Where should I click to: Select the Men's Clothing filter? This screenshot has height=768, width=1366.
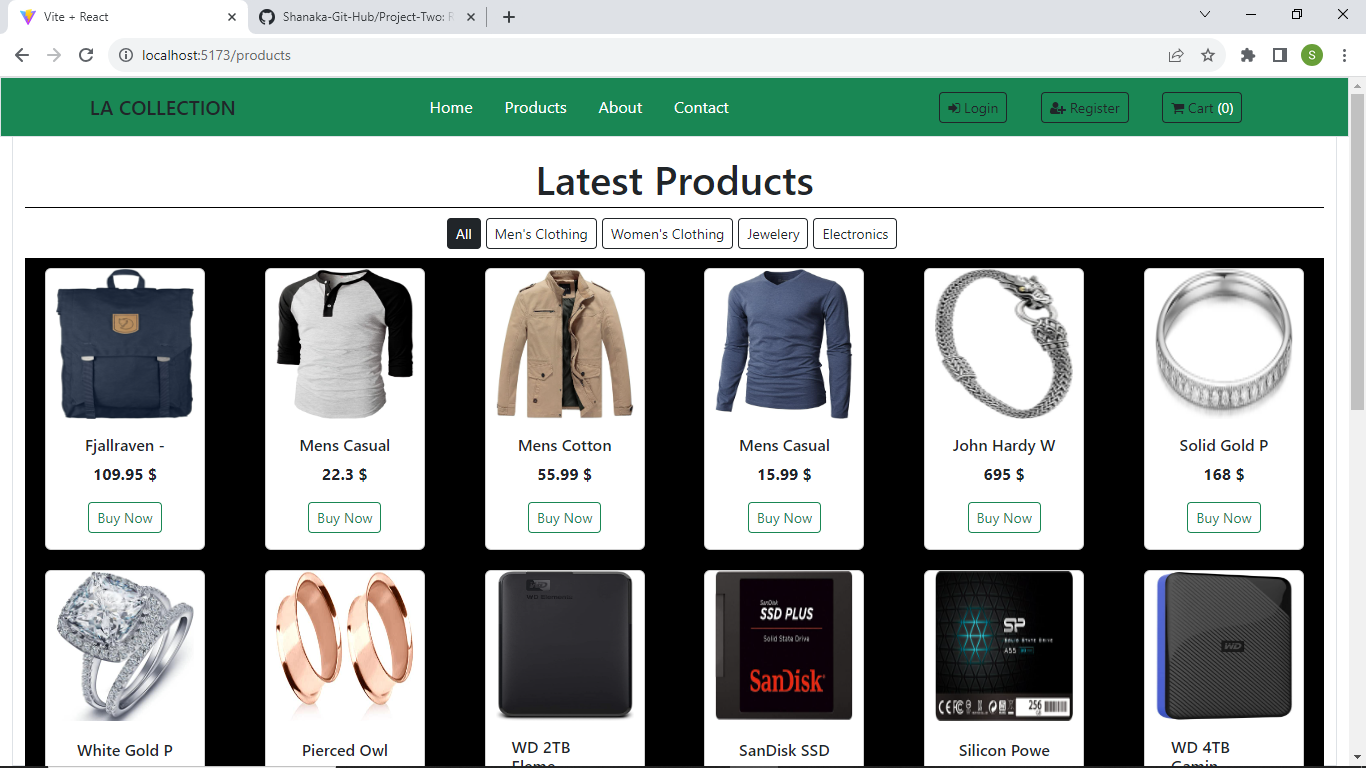pos(541,233)
